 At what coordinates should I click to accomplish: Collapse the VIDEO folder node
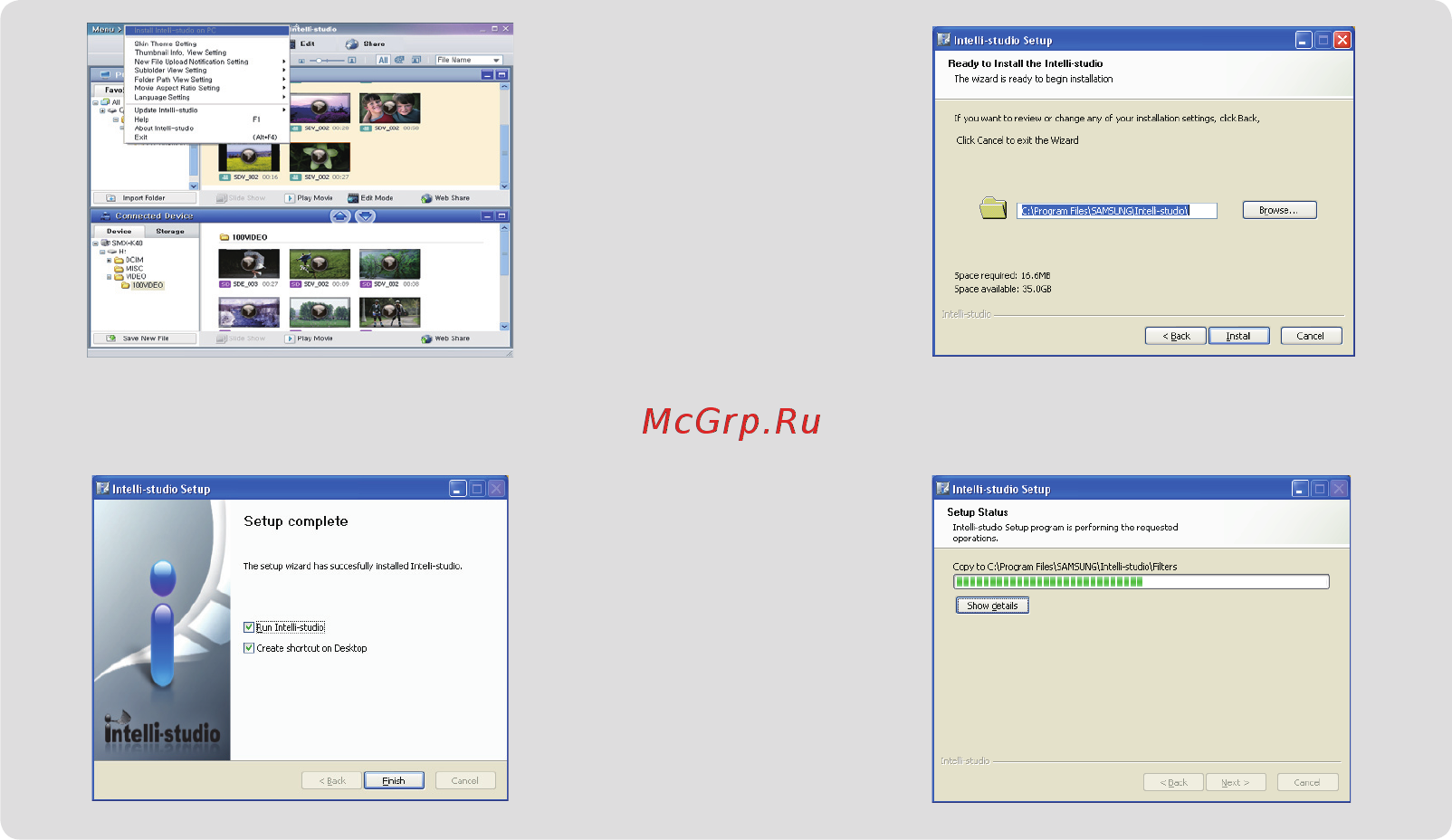[x=110, y=277]
